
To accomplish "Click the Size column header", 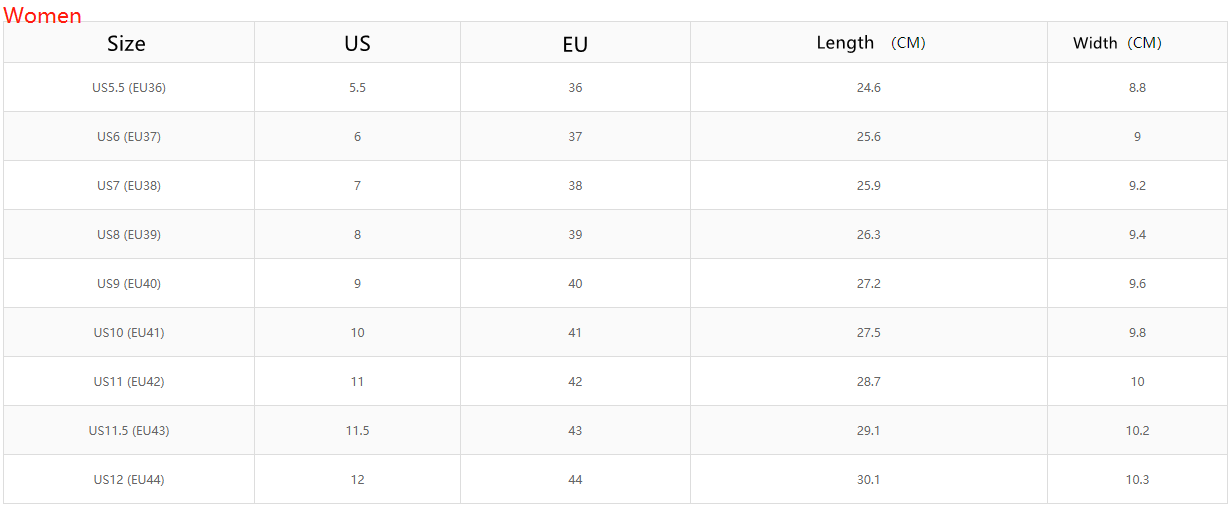I will pos(127,43).
